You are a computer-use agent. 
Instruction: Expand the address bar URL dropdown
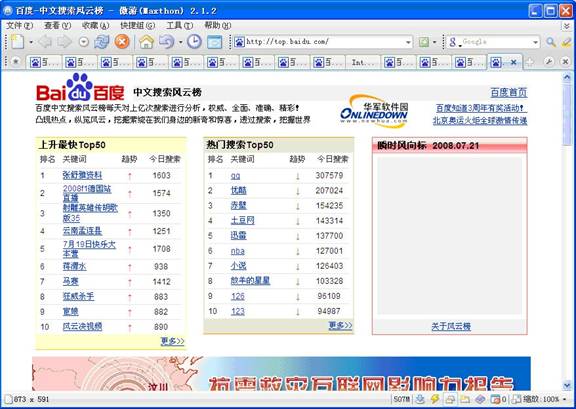pos(408,42)
